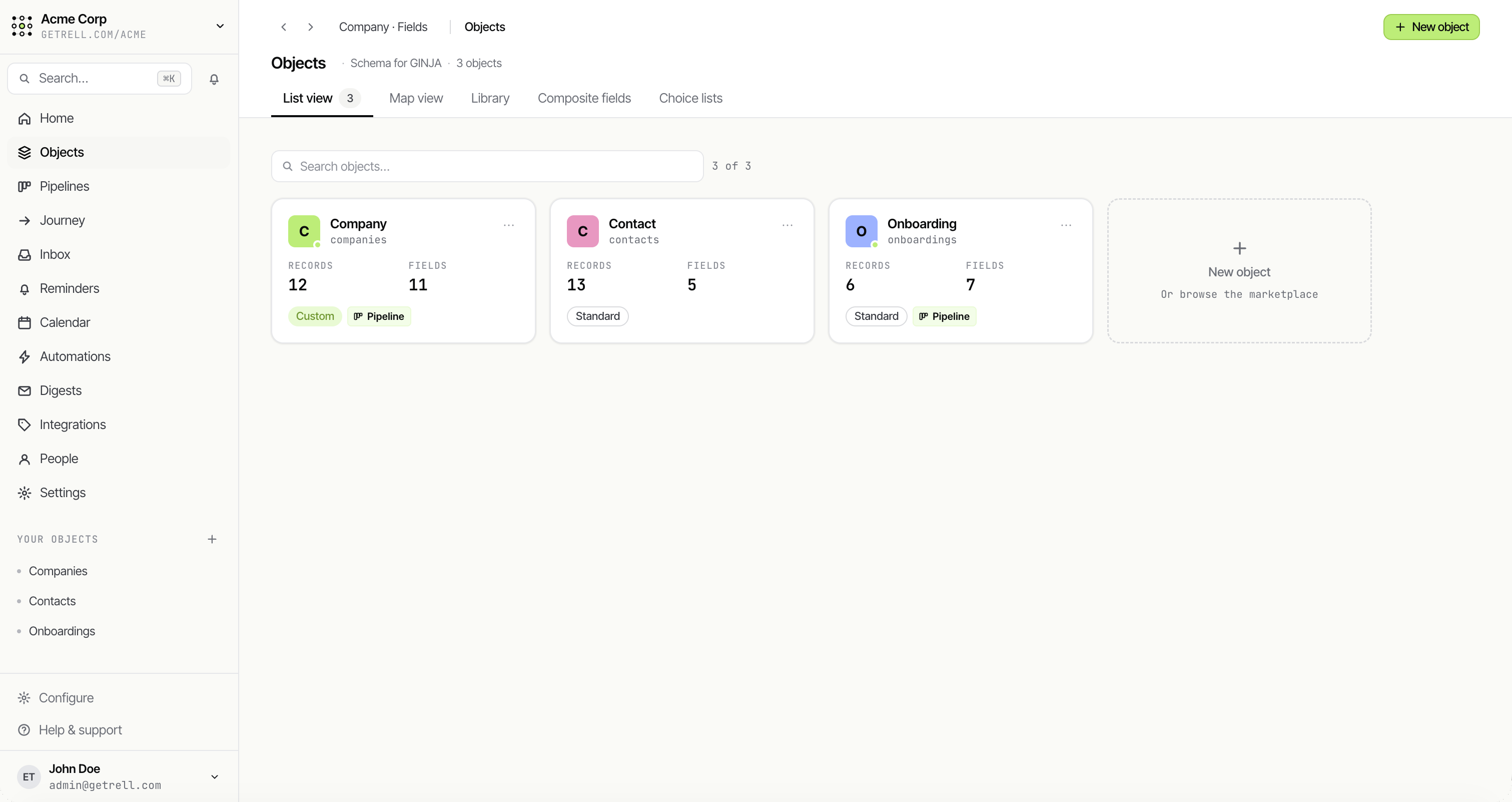Click the Reminders bell icon in sidebar

24,288
